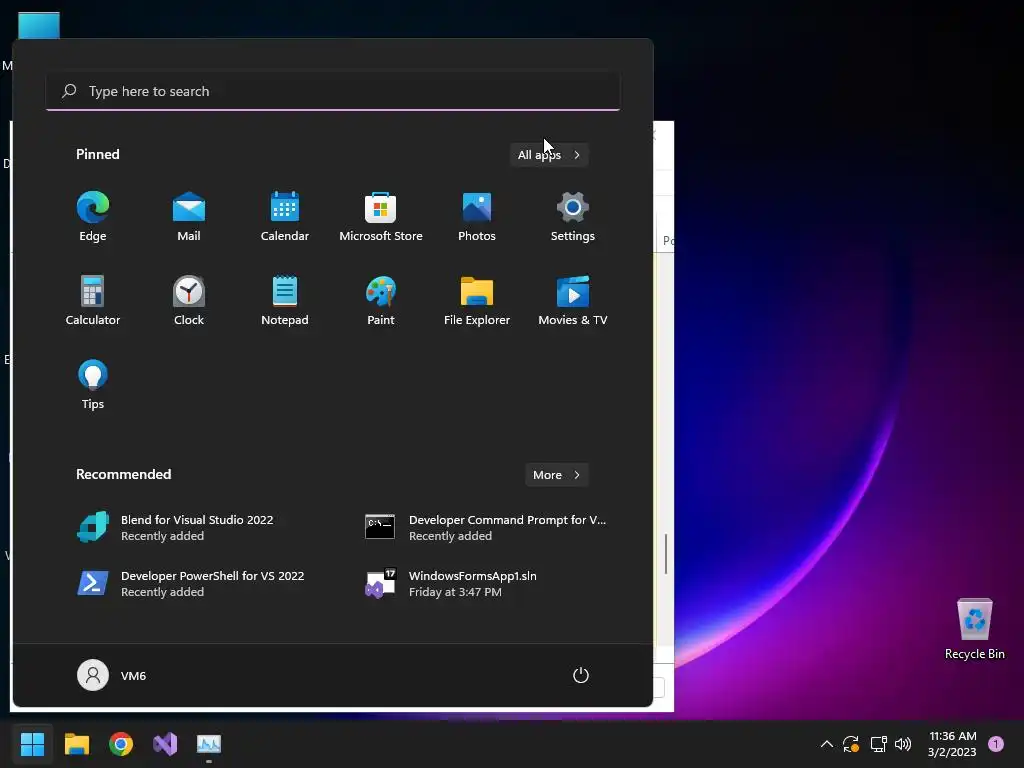The width and height of the screenshot is (1024, 768).
Task: Click the search magnifier icon
Action: (69, 91)
